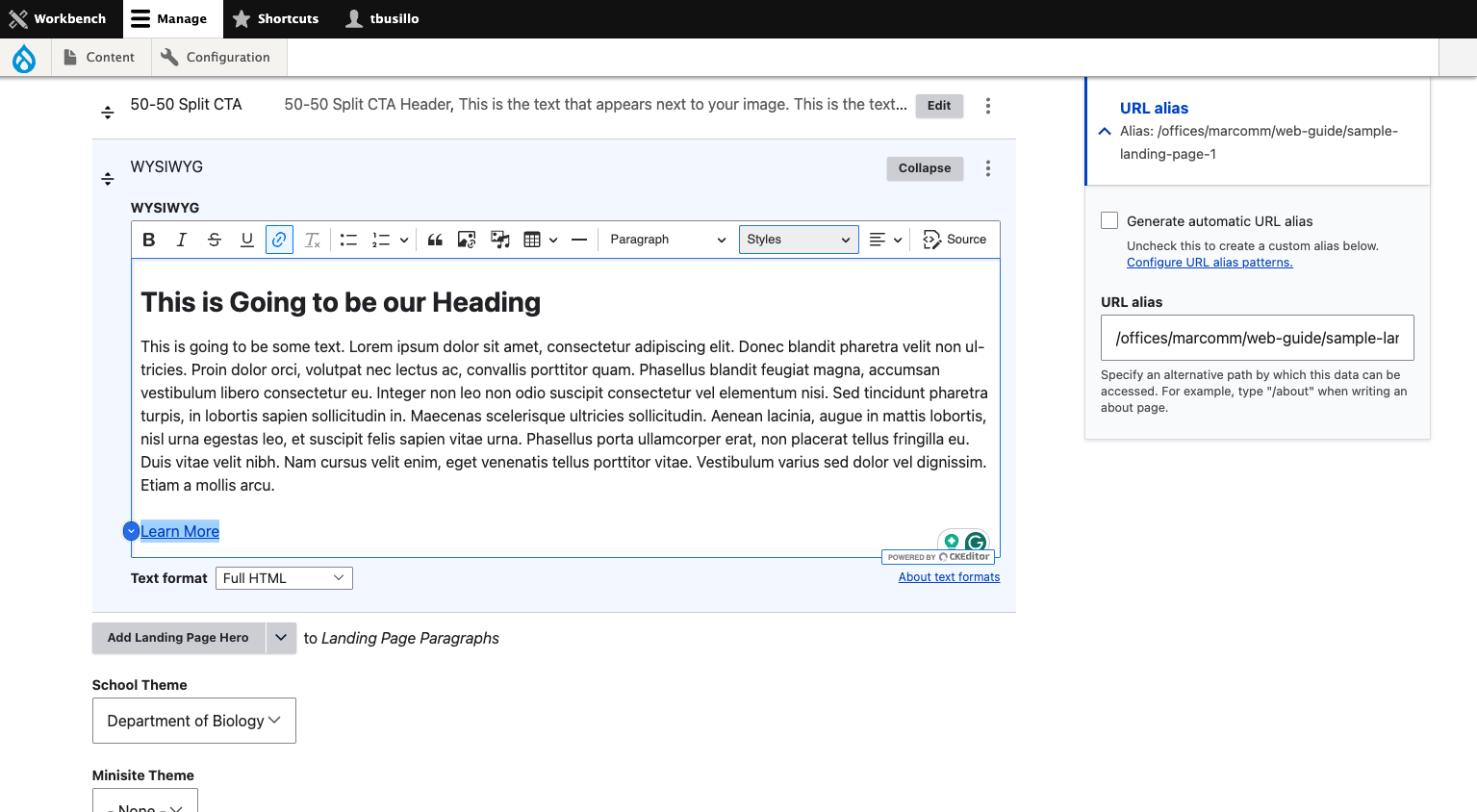The image size is (1477, 812).
Task: Click the URL alias text field
Action: 1258,338
